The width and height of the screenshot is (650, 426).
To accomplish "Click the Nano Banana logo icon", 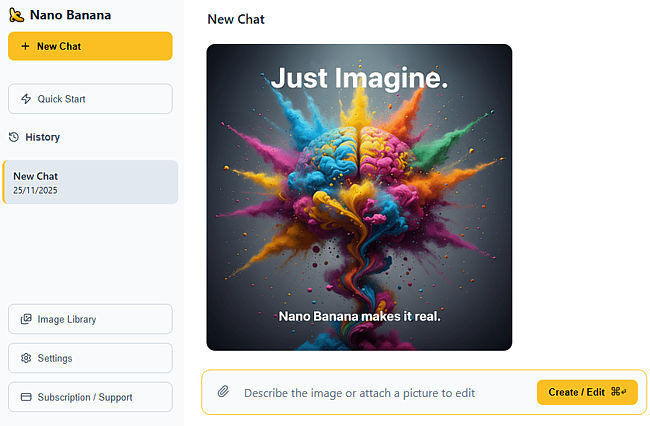I will 15,15.
